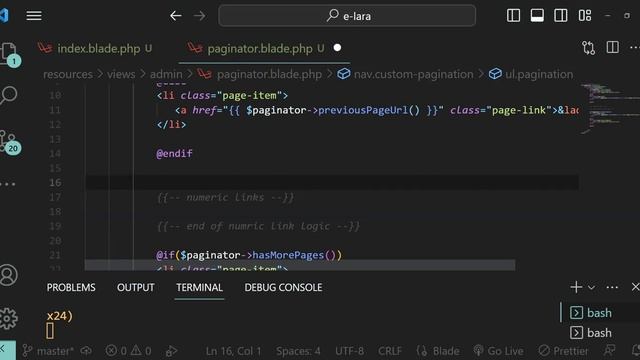Open the PROBLEMS panel tab

(71, 288)
